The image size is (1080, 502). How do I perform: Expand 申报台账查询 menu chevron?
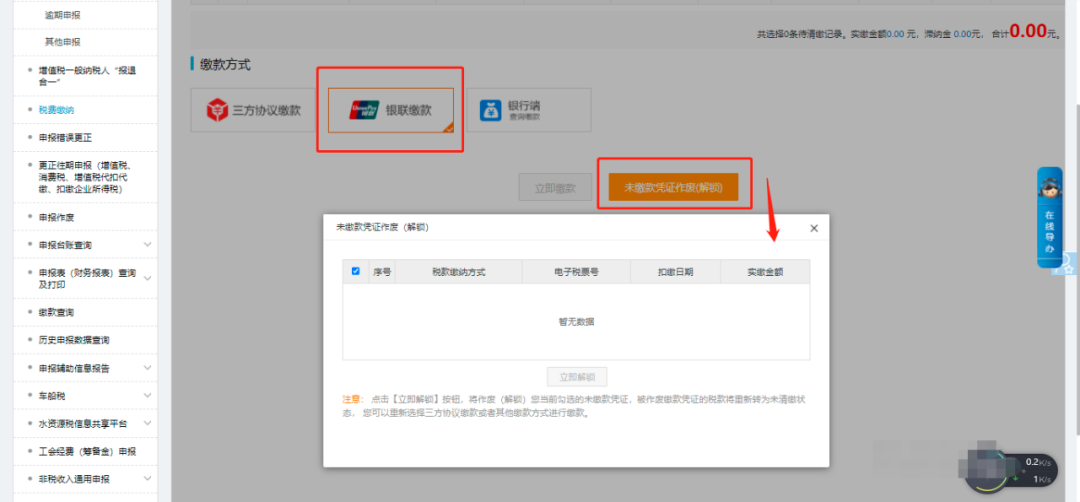[147, 244]
